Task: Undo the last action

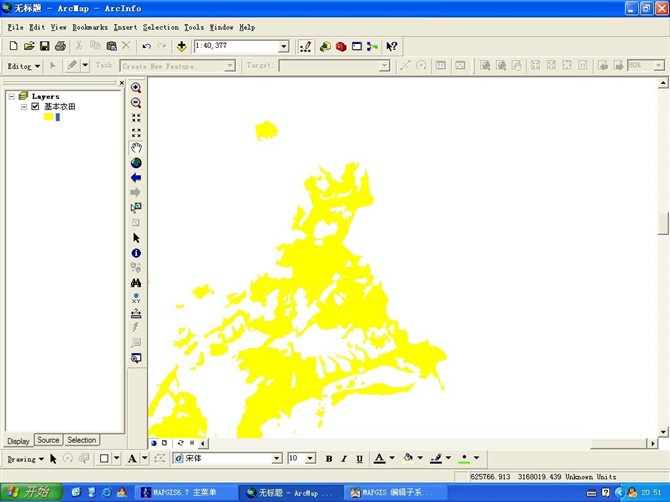Action: (x=147, y=46)
